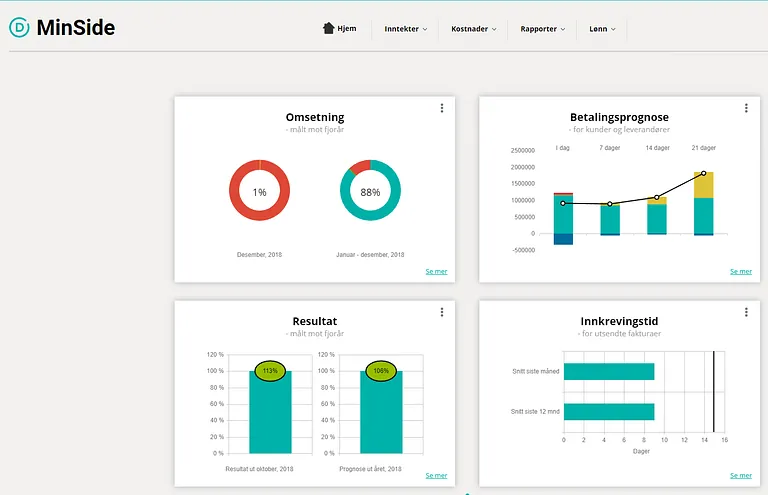
Task: Follow the Se mer link in Betalingsprognose
Action: pos(741,271)
